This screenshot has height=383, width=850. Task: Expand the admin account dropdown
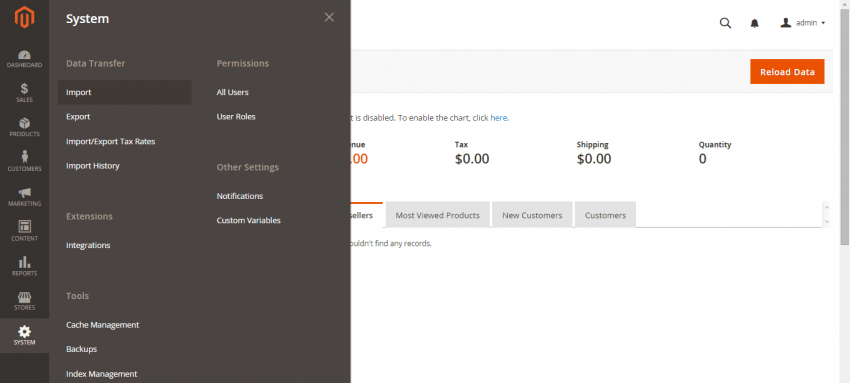pyautogui.click(x=803, y=23)
